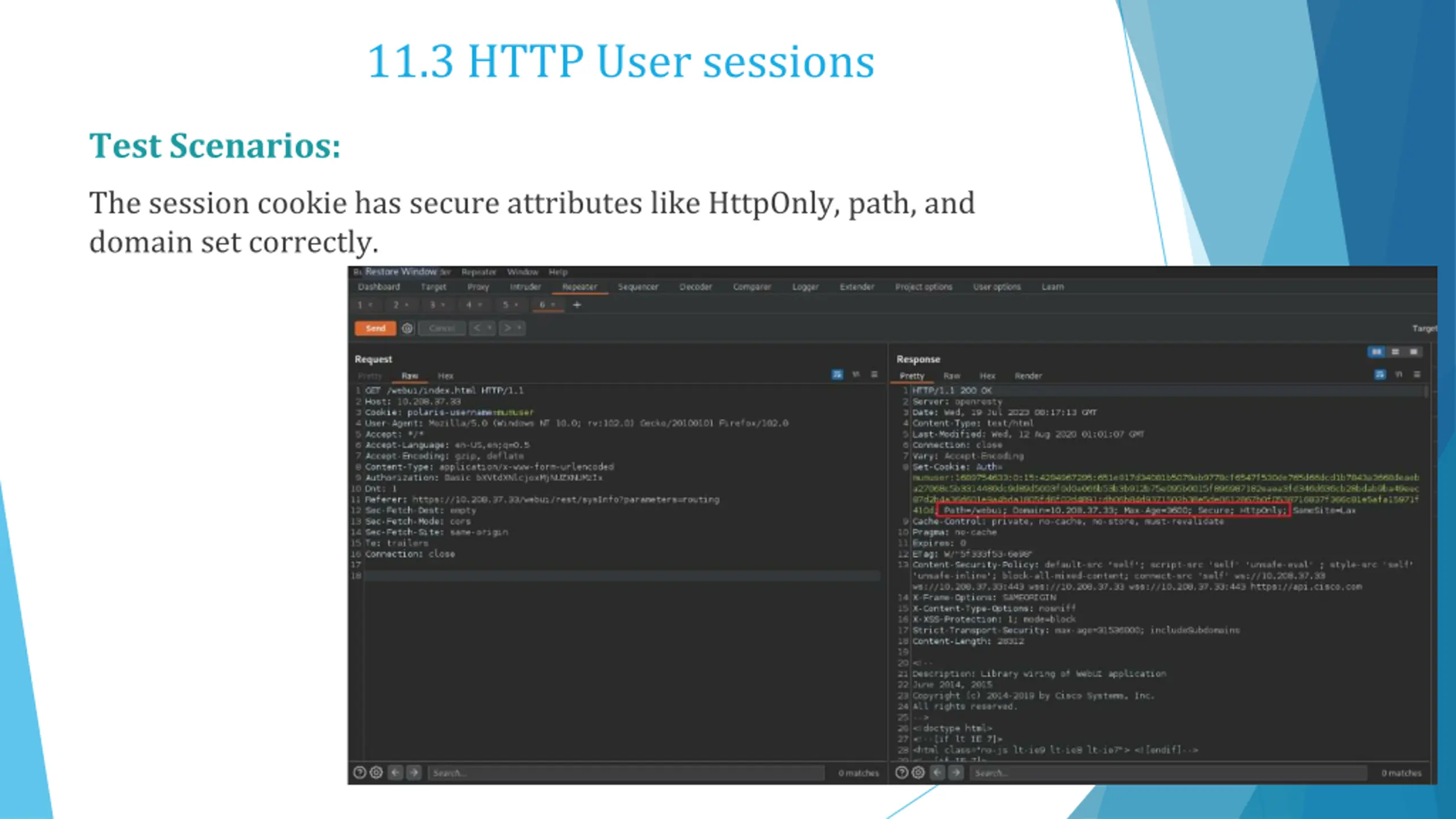Image resolution: width=1456 pixels, height=819 pixels.
Task: Open the Help menu
Action: pyautogui.click(x=558, y=272)
